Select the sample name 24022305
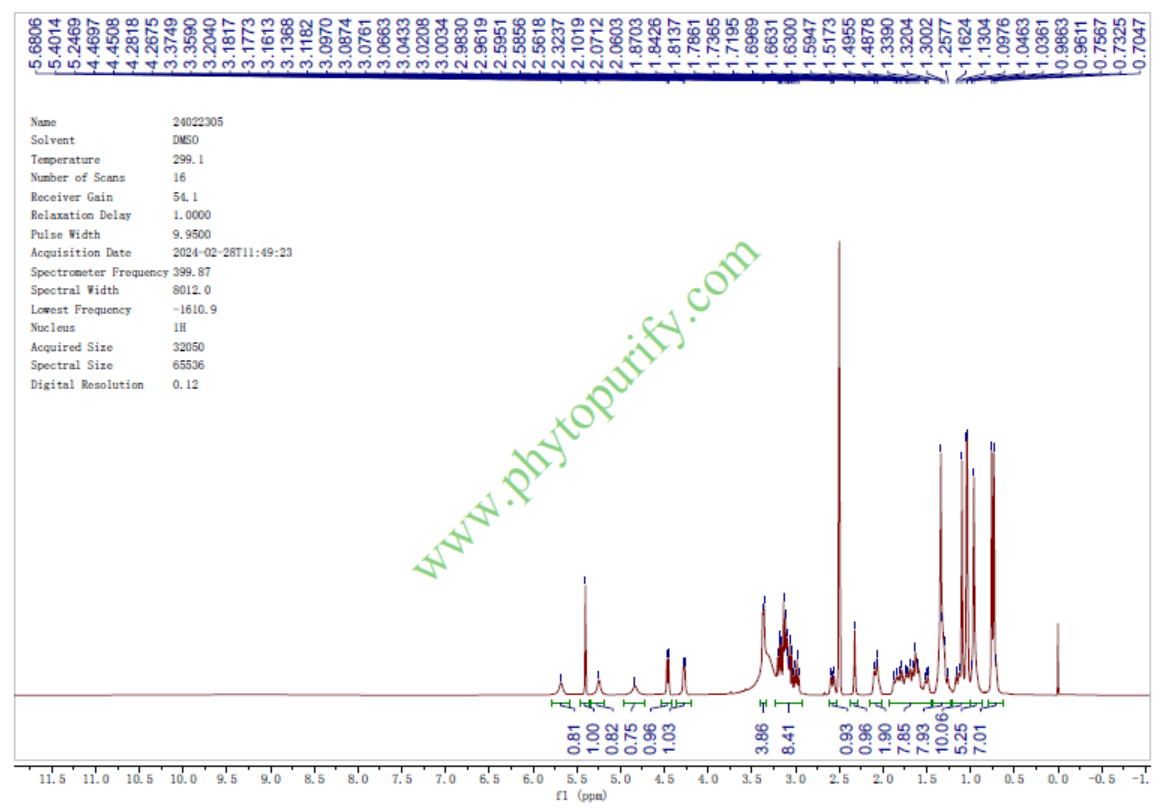 click(198, 122)
